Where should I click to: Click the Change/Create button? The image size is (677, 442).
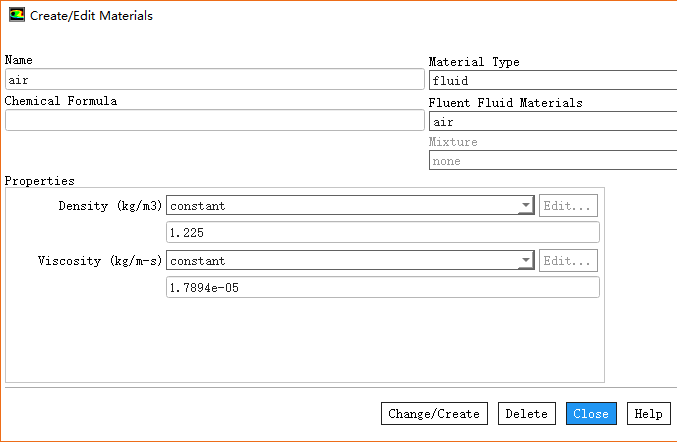pos(434,414)
